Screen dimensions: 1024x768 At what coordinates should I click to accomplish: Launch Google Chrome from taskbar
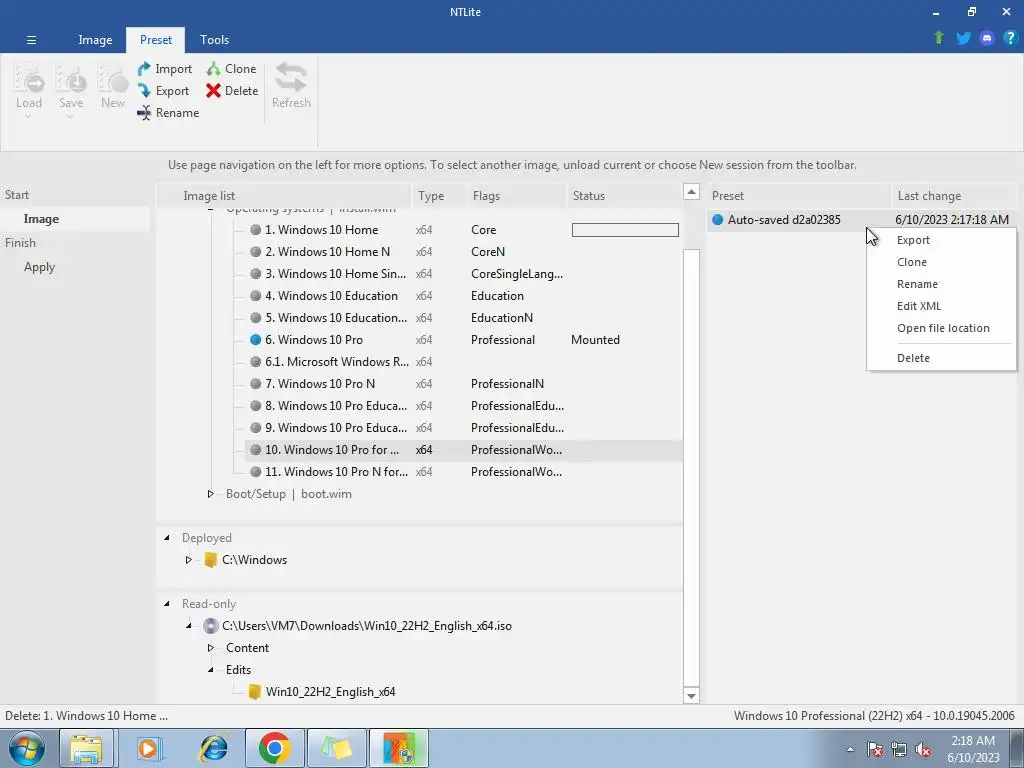(x=274, y=748)
